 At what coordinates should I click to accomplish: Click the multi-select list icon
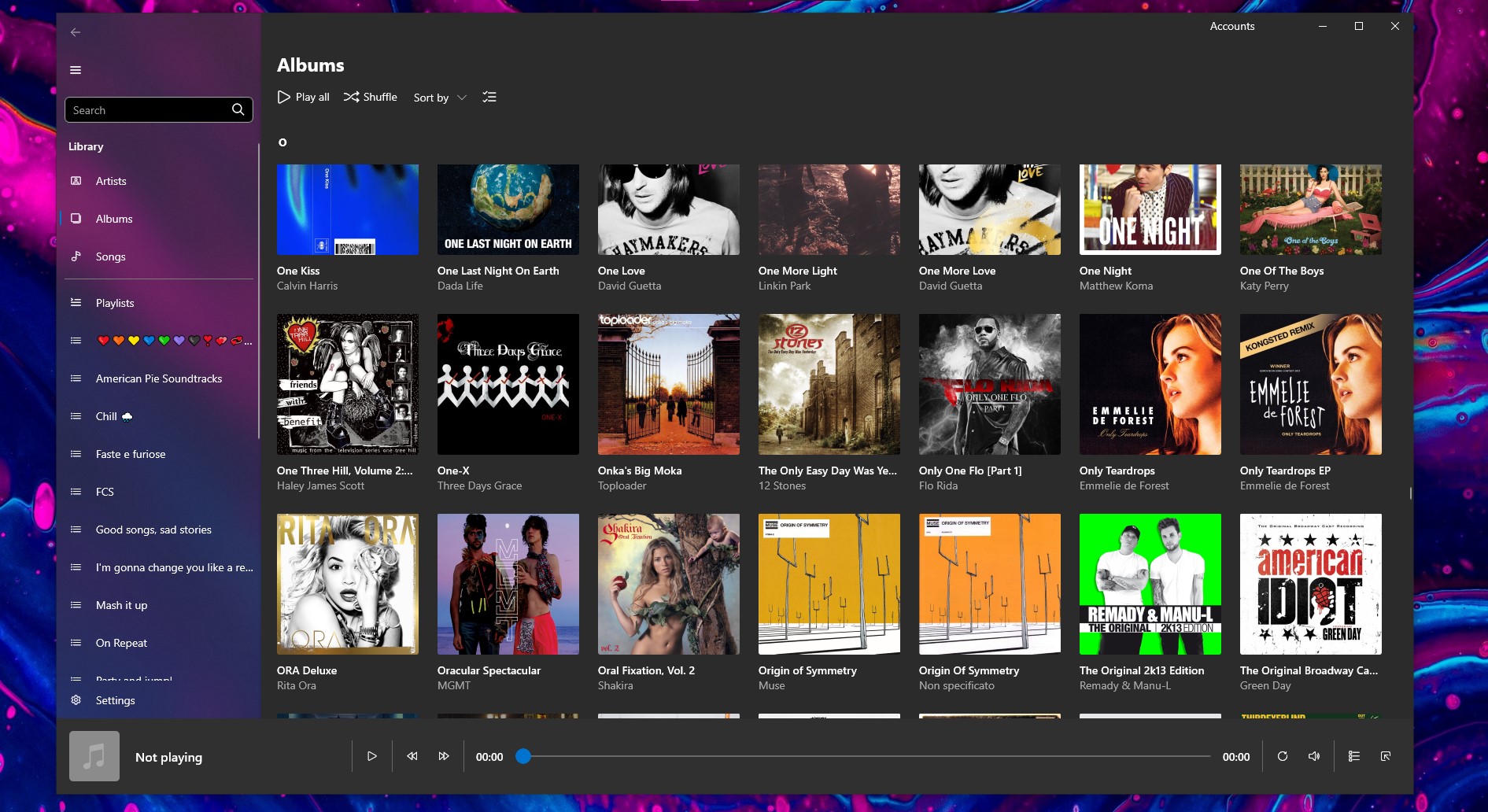click(489, 97)
